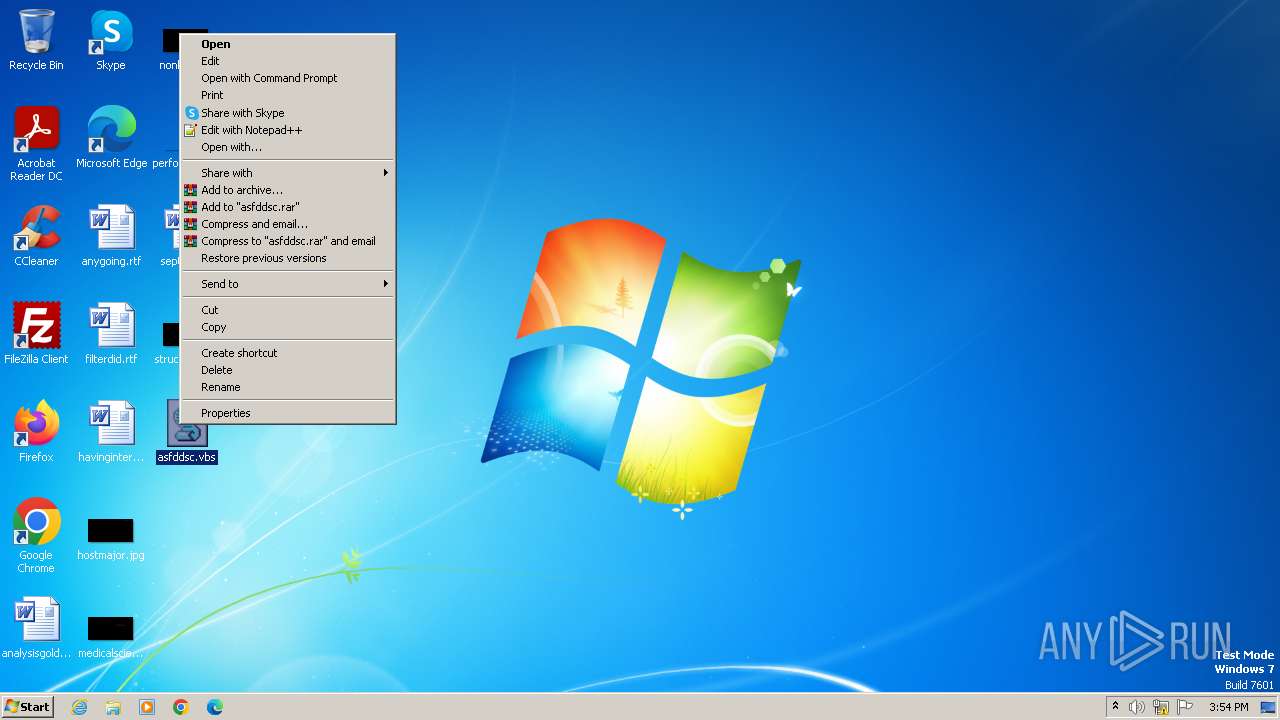Expand the Send to submenu
The width and height of the screenshot is (1280, 720).
pyautogui.click(x=288, y=284)
